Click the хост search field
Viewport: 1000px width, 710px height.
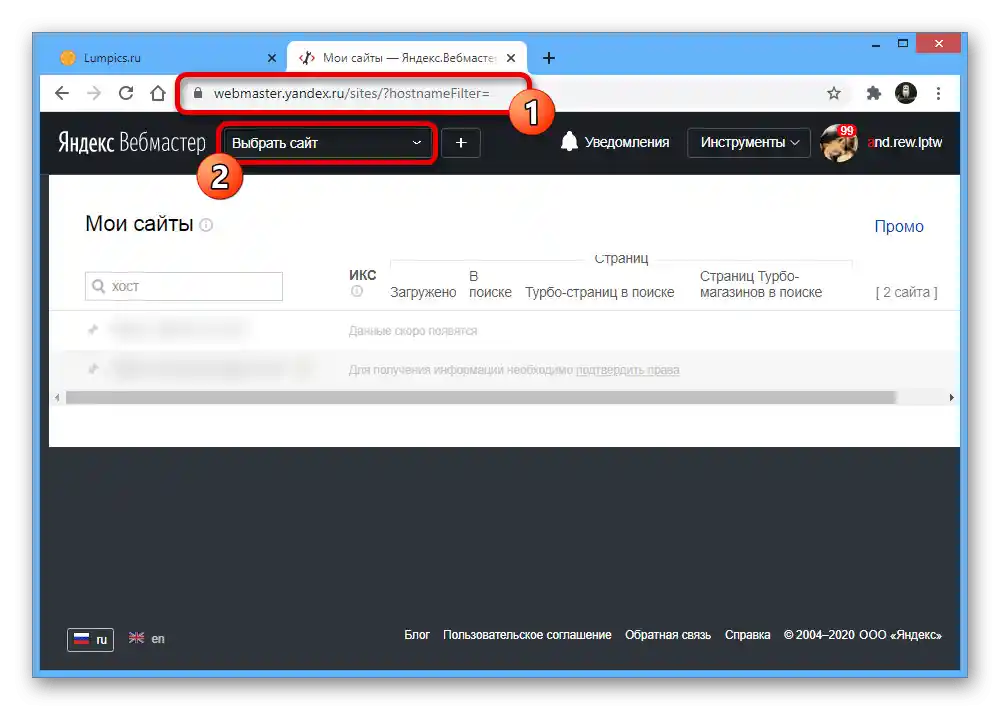click(x=184, y=286)
